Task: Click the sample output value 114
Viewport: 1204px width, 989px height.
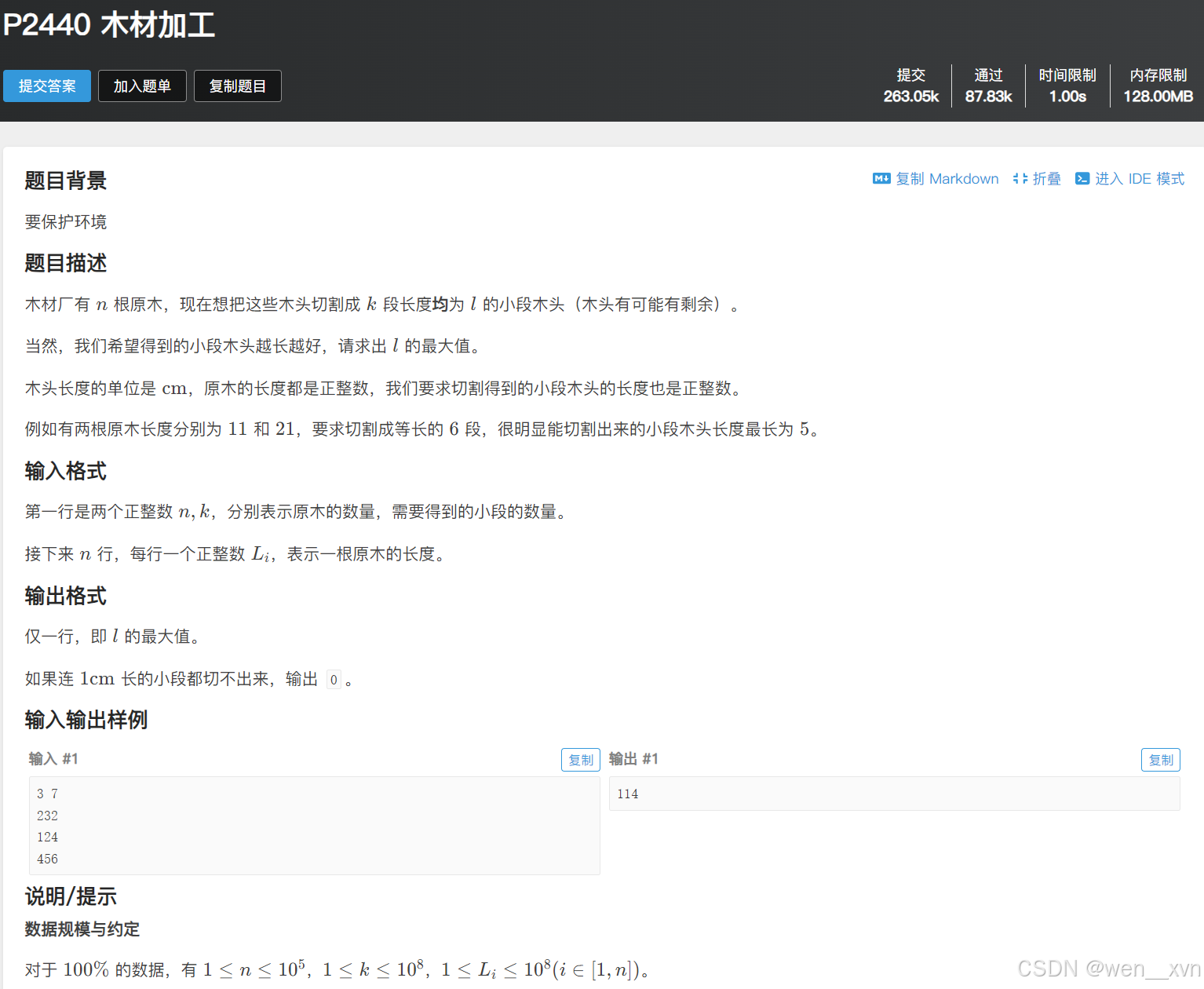Action: [628, 794]
